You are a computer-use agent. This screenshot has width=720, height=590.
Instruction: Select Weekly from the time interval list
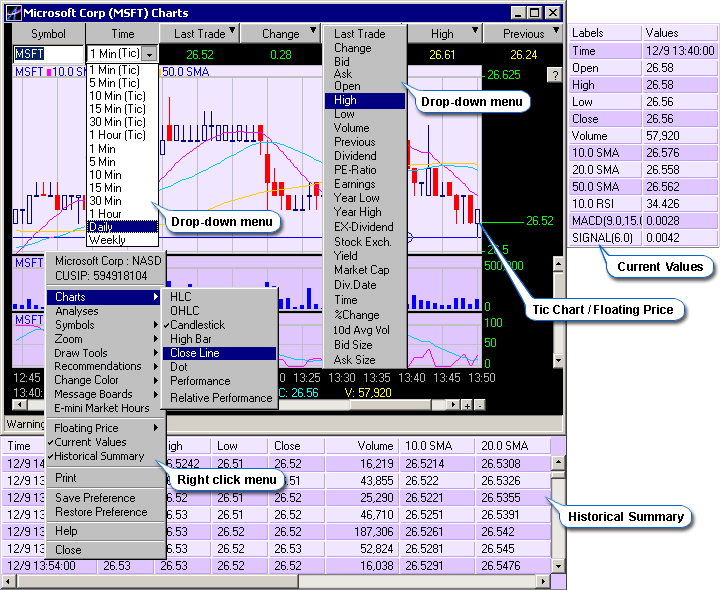[107, 240]
